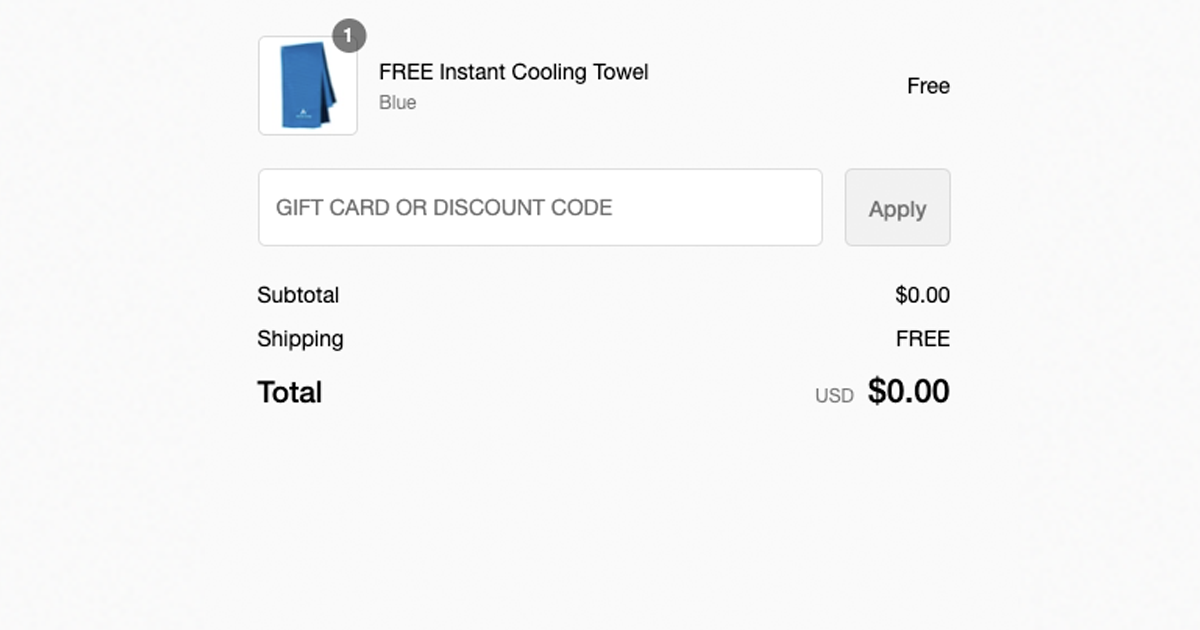
Task: Click the empty margin left of the order summary
Action: tap(120, 300)
